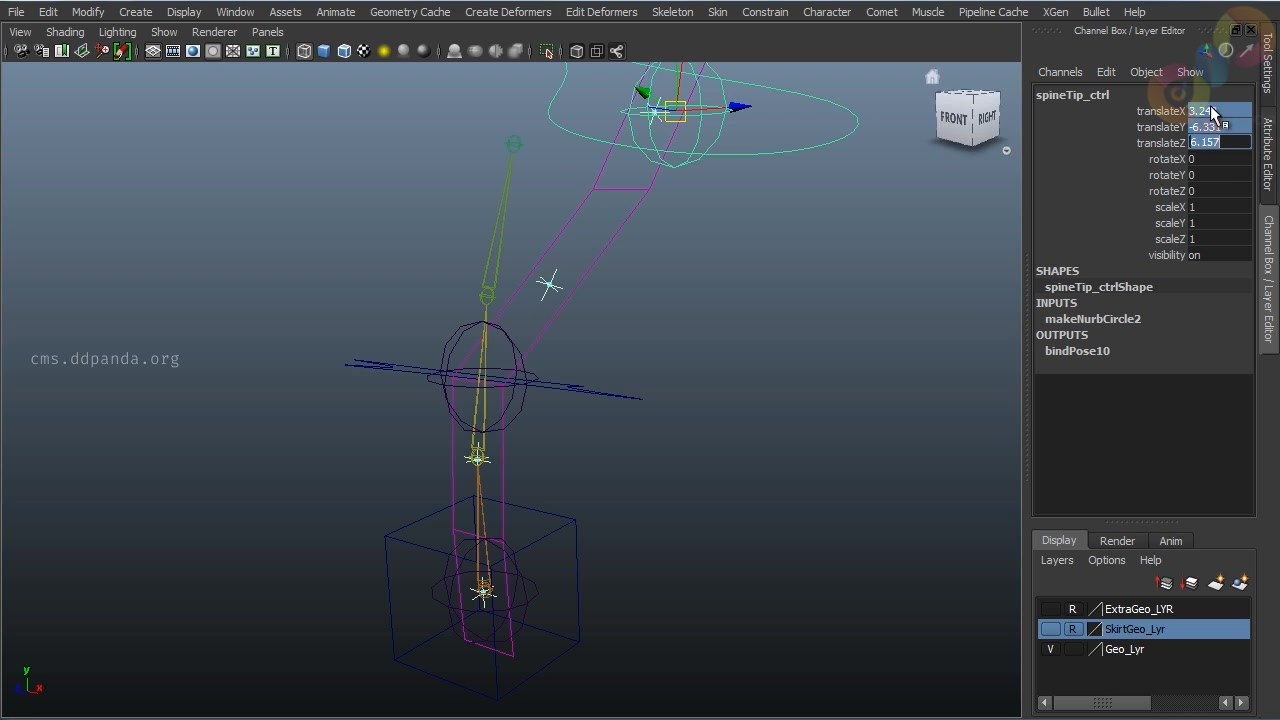Toggle the Grease Pencil icon
Image resolution: width=1280 pixels, height=720 pixels.
(x=122, y=51)
